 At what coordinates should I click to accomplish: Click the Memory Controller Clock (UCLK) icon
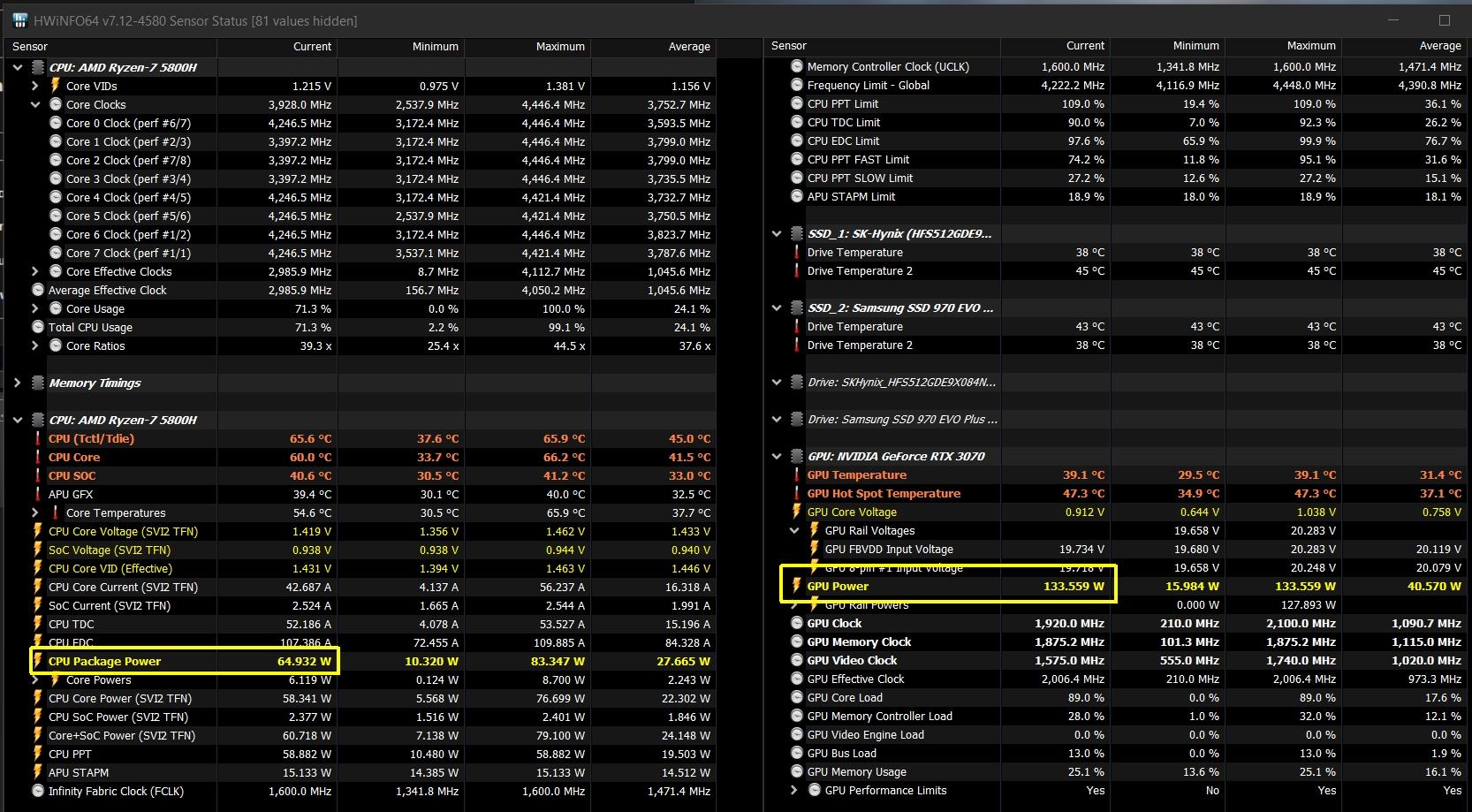pos(797,66)
